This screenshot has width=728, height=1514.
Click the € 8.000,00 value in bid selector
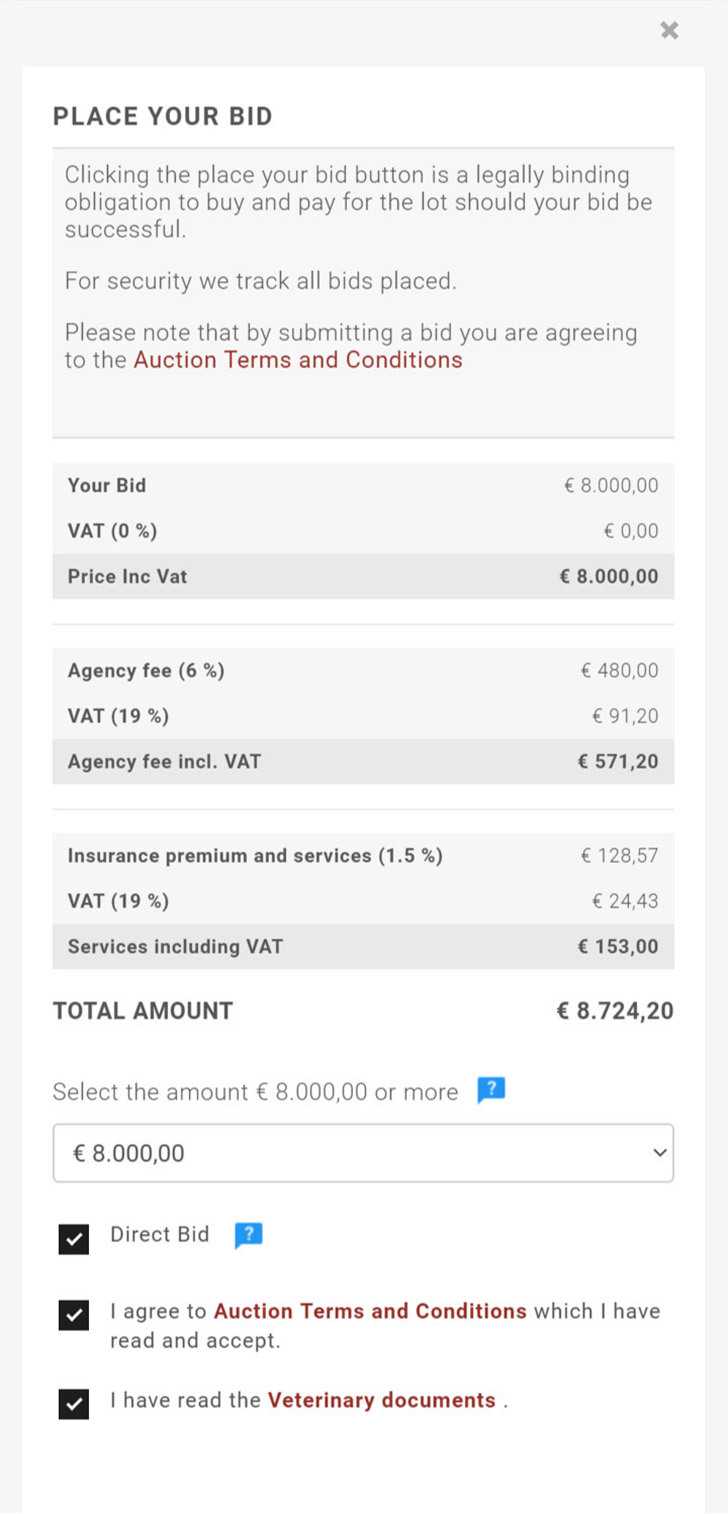point(130,1153)
